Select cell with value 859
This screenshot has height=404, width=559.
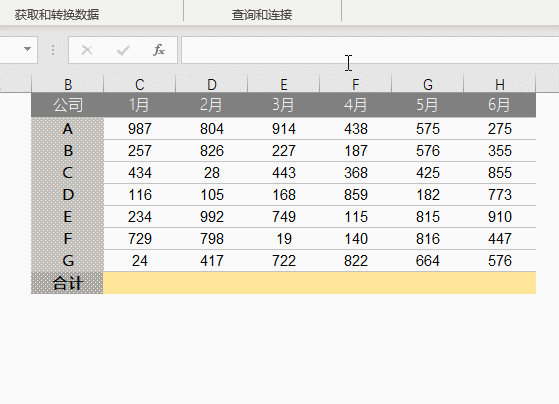[x=356, y=195]
